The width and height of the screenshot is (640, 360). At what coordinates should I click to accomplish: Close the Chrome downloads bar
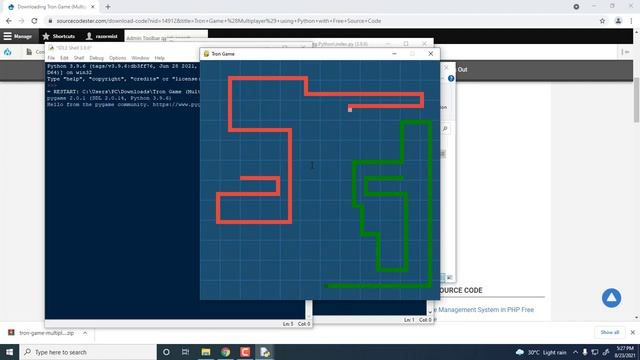click(x=632, y=332)
